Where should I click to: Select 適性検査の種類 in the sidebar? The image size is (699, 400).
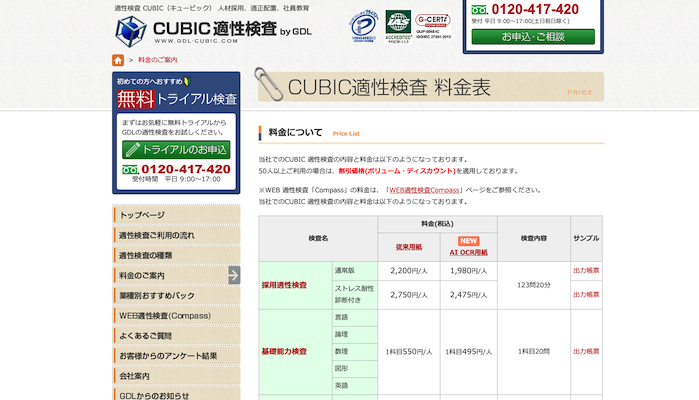coord(176,255)
